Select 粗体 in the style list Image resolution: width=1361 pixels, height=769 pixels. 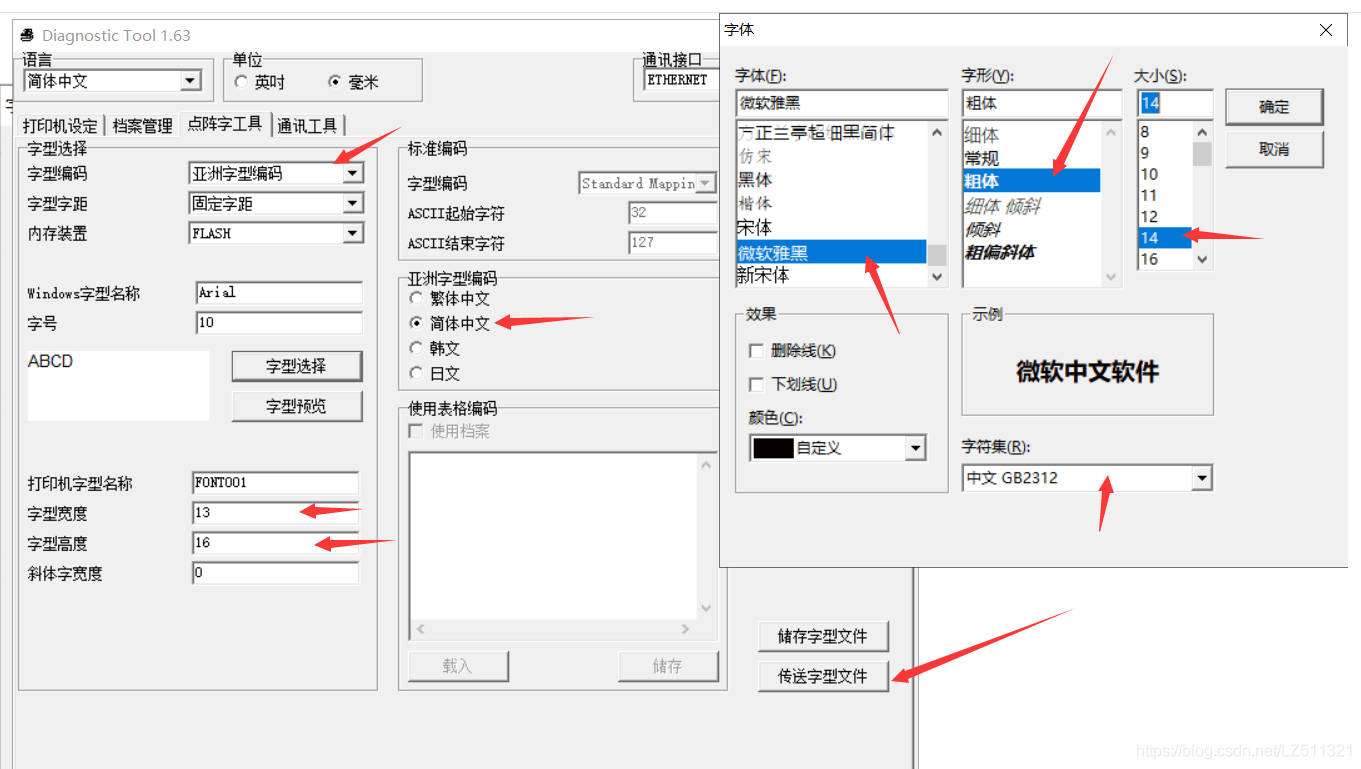coord(1031,181)
